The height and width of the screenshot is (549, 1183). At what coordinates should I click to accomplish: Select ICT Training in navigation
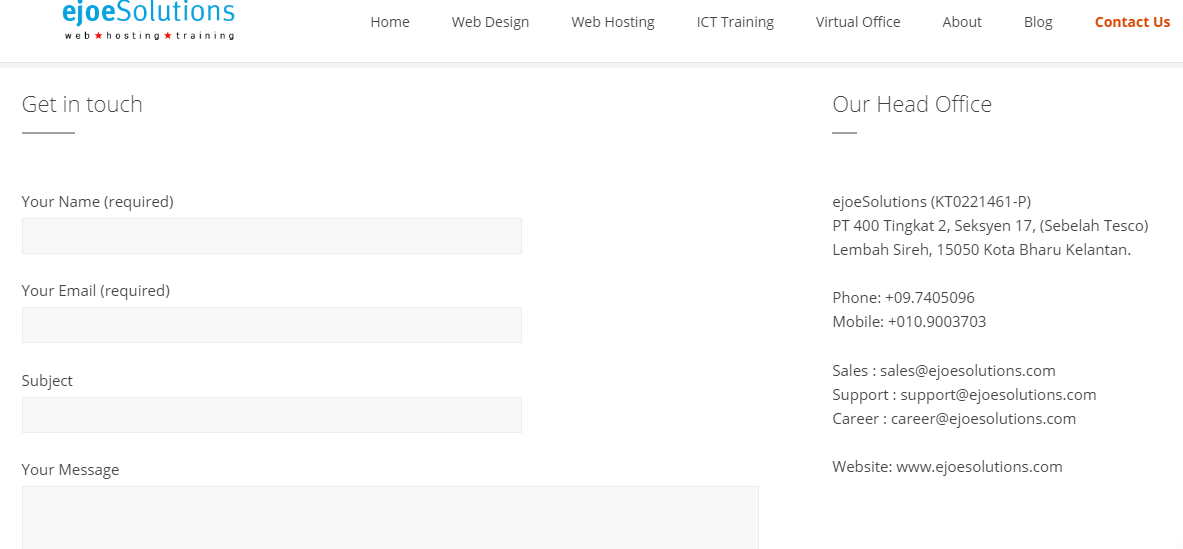click(x=735, y=22)
